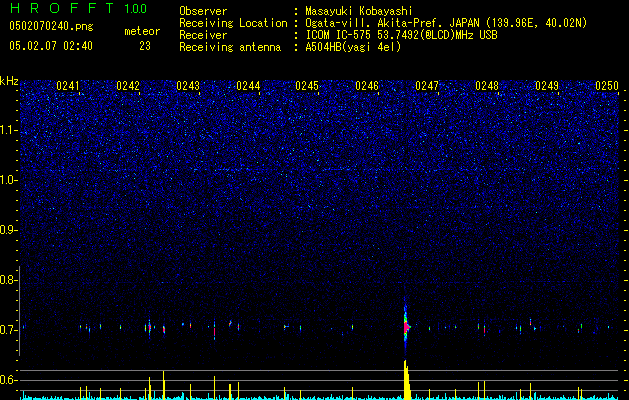
Task: Click the receiver ICOM IC-575 53.7492 MHz text
Action: click(x=401, y=35)
